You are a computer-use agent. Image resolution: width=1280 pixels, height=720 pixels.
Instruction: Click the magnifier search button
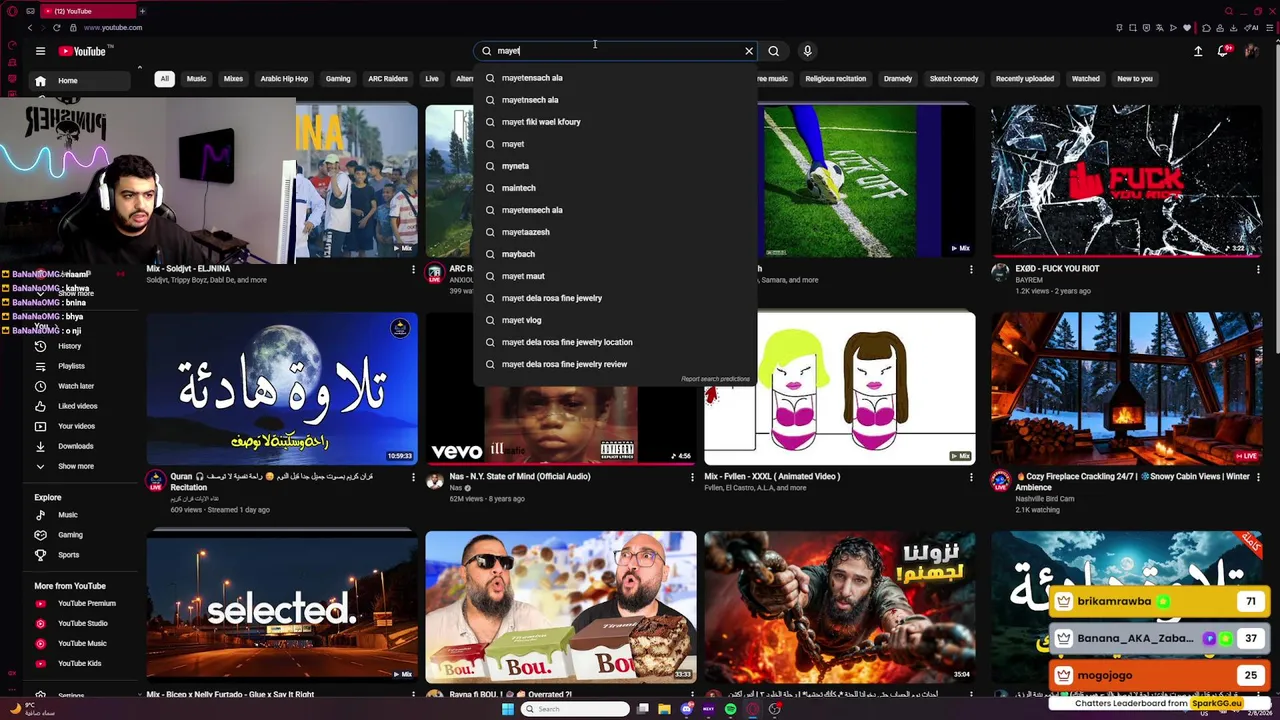pyautogui.click(x=774, y=51)
